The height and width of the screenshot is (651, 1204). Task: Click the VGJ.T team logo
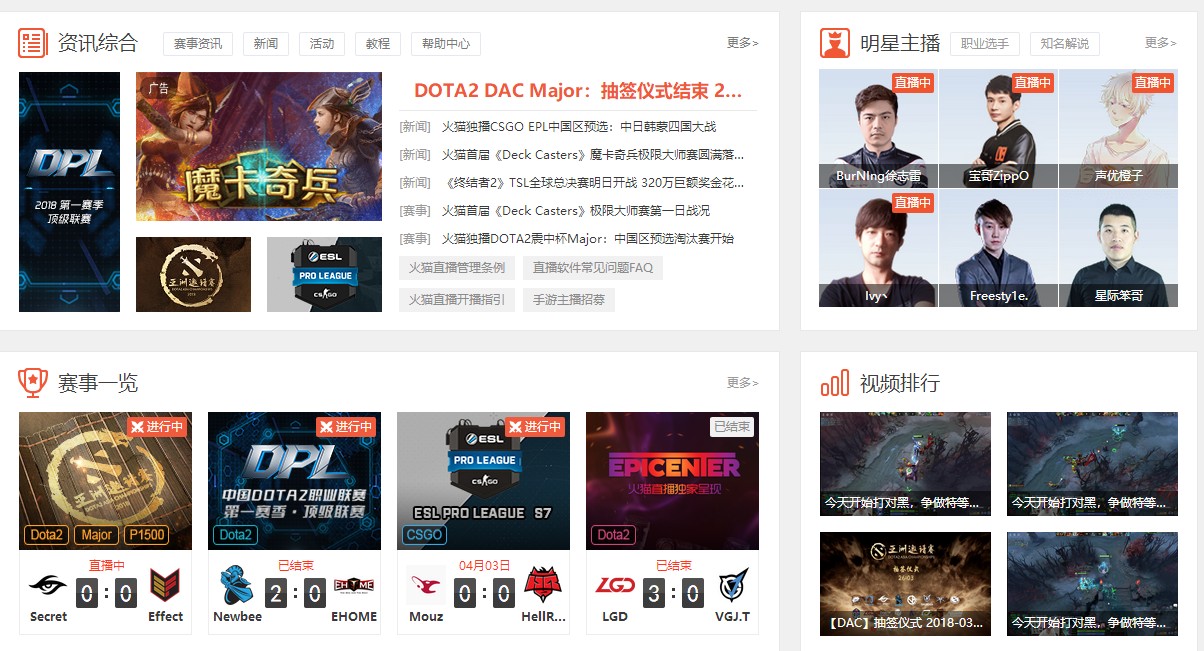(732, 587)
